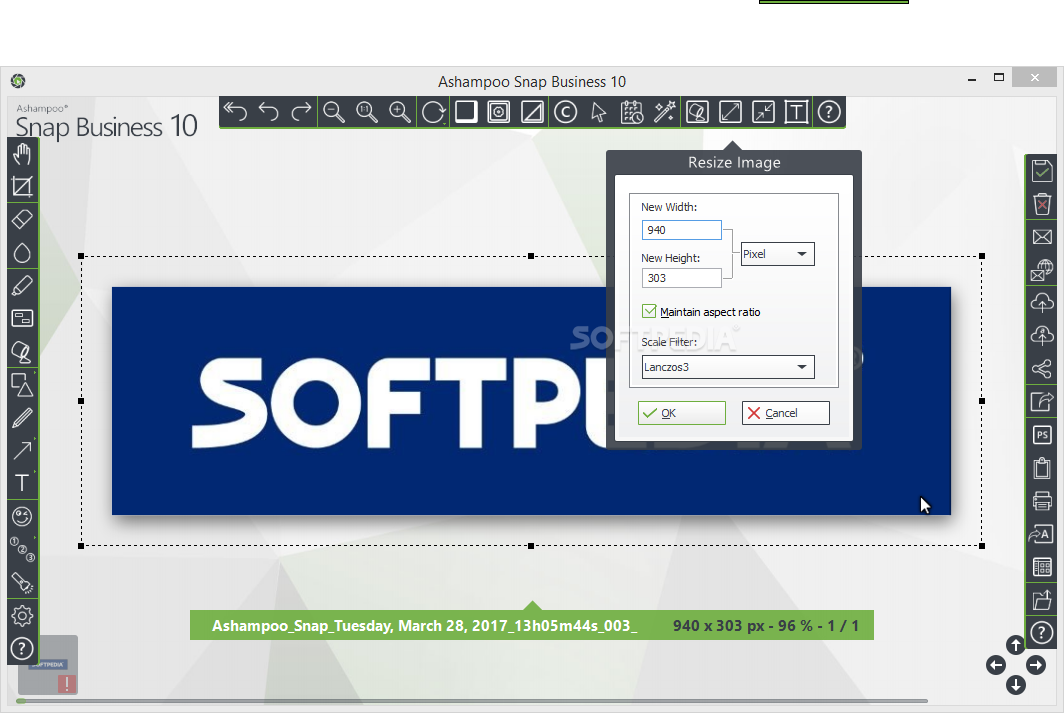
Task: Select the numbered steps tool
Action: tap(22, 550)
